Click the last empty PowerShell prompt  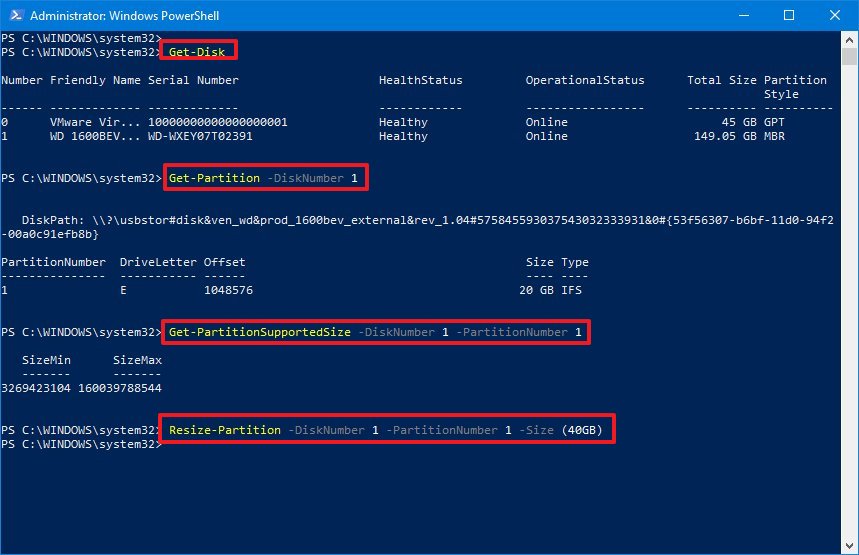(81, 444)
